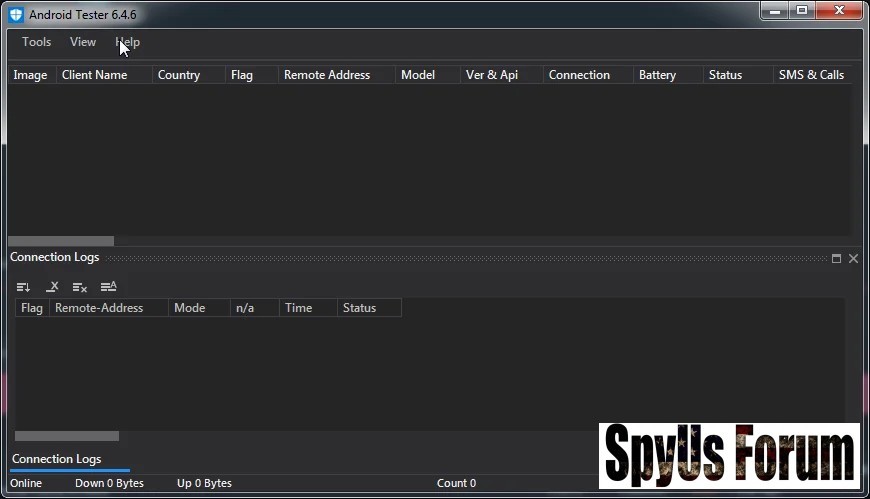Click the first log toolbar sort-down icon

(x=23, y=287)
